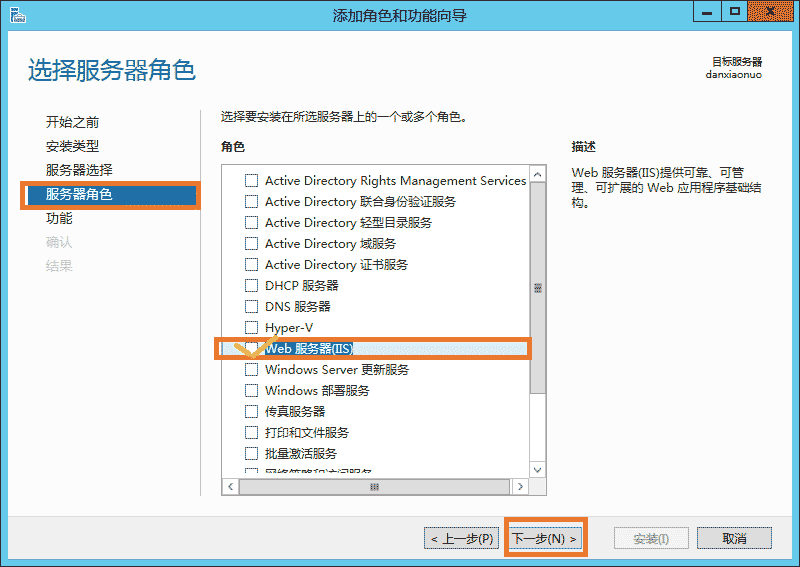
Task: Click the horizontal scroll left arrow
Action: pyautogui.click(x=229, y=486)
